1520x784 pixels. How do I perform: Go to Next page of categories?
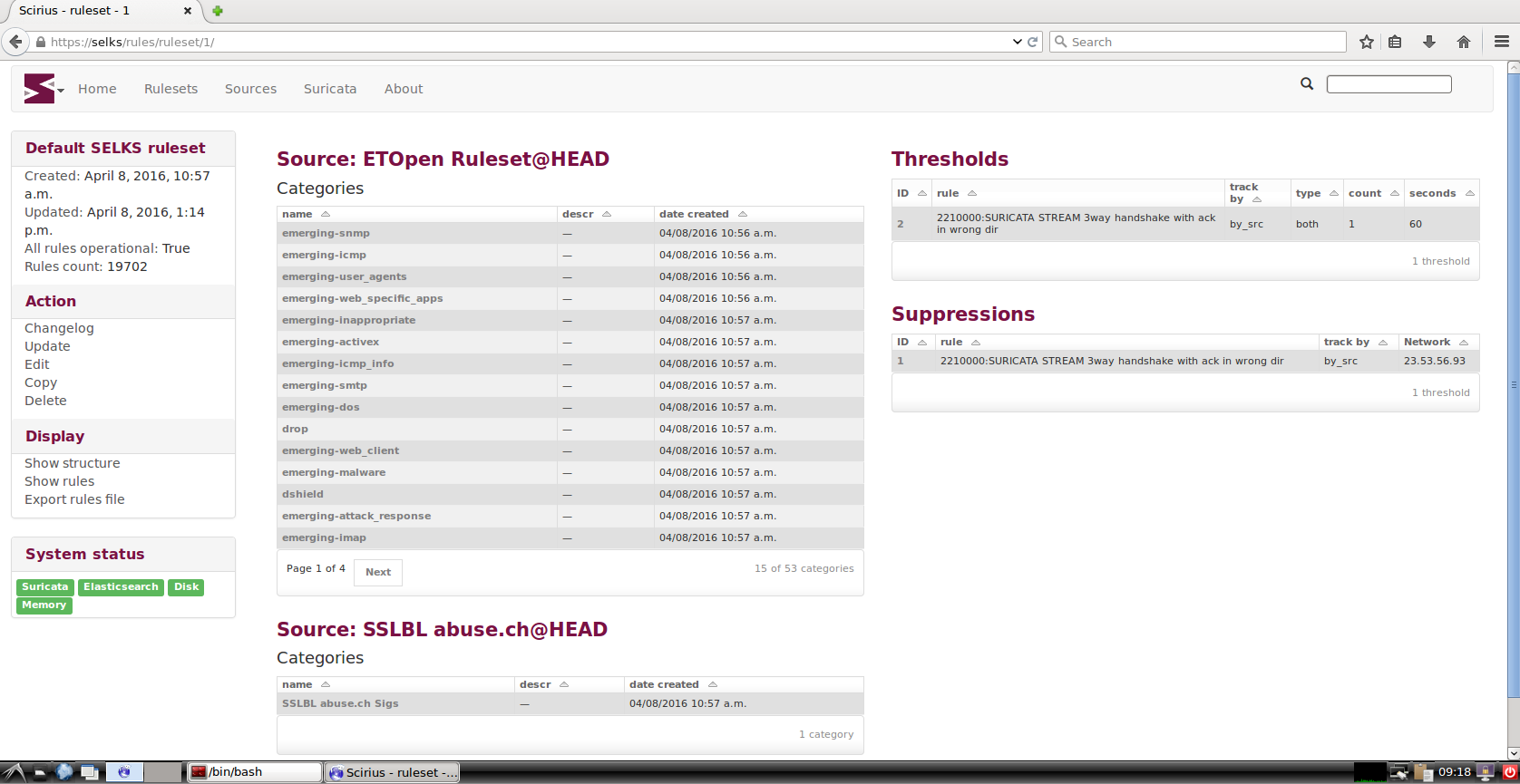point(378,572)
